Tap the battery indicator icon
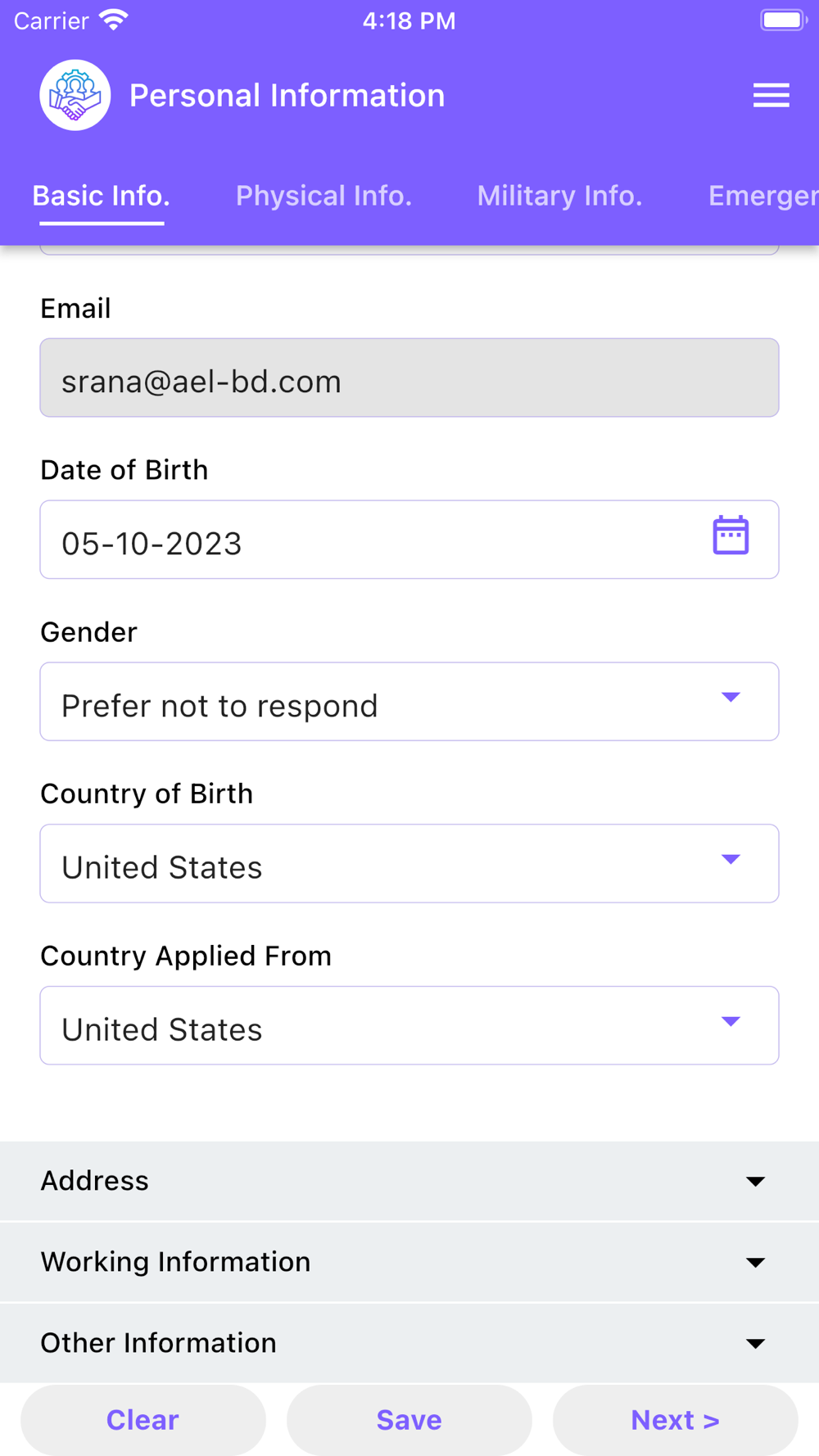Viewport: 819px width, 1456px height. point(783,20)
